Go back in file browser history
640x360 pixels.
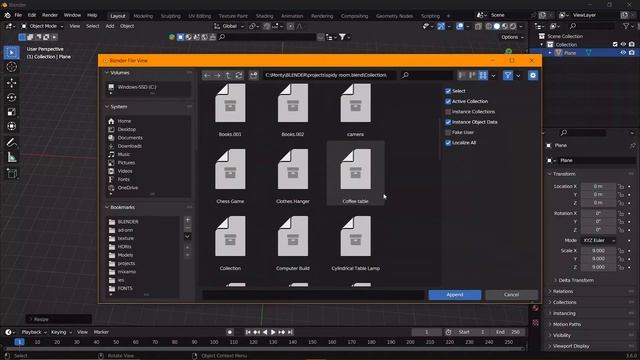(207, 76)
